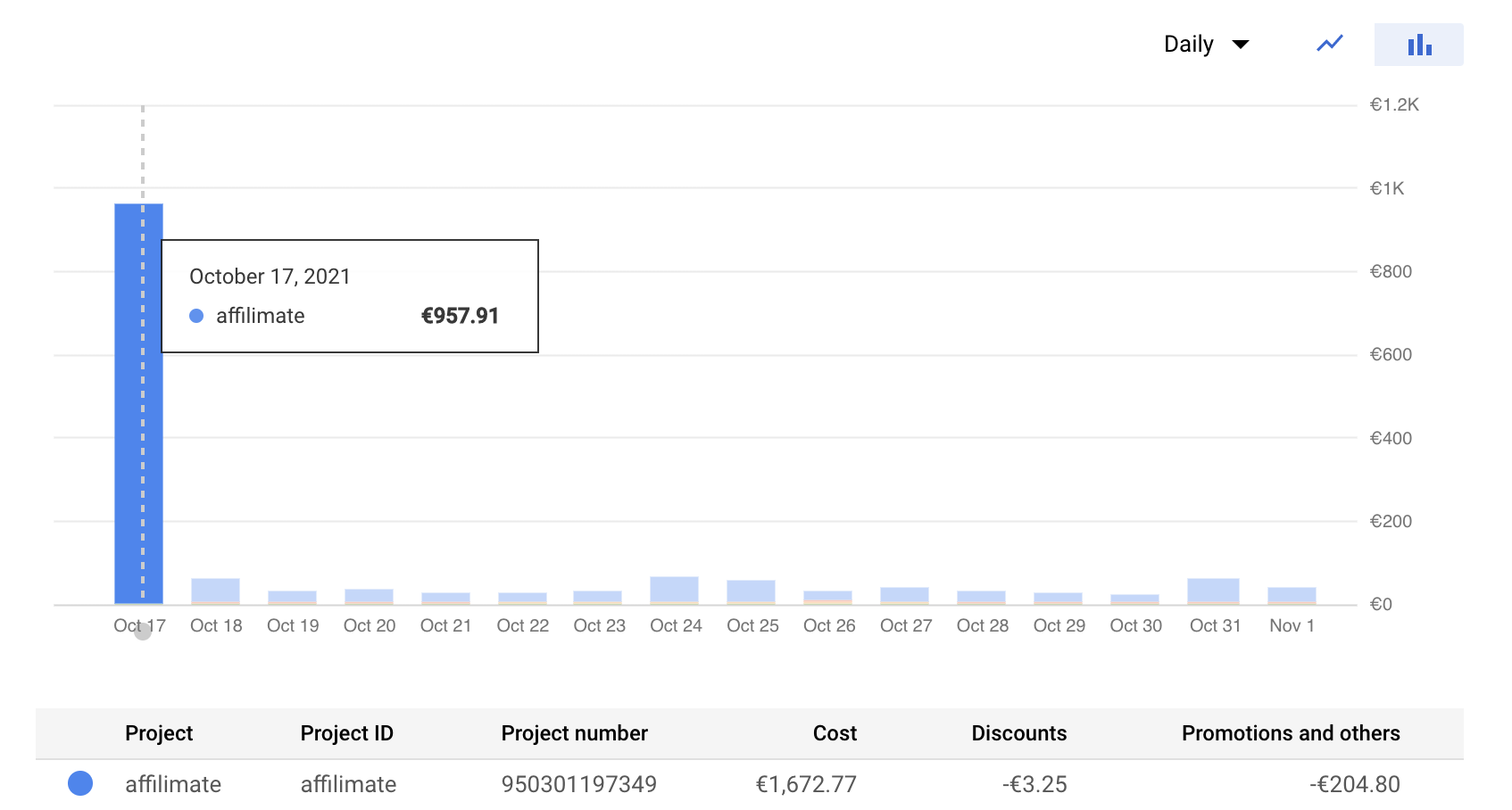
Task: Click the Oct 29 axis label
Action: 1059,625
